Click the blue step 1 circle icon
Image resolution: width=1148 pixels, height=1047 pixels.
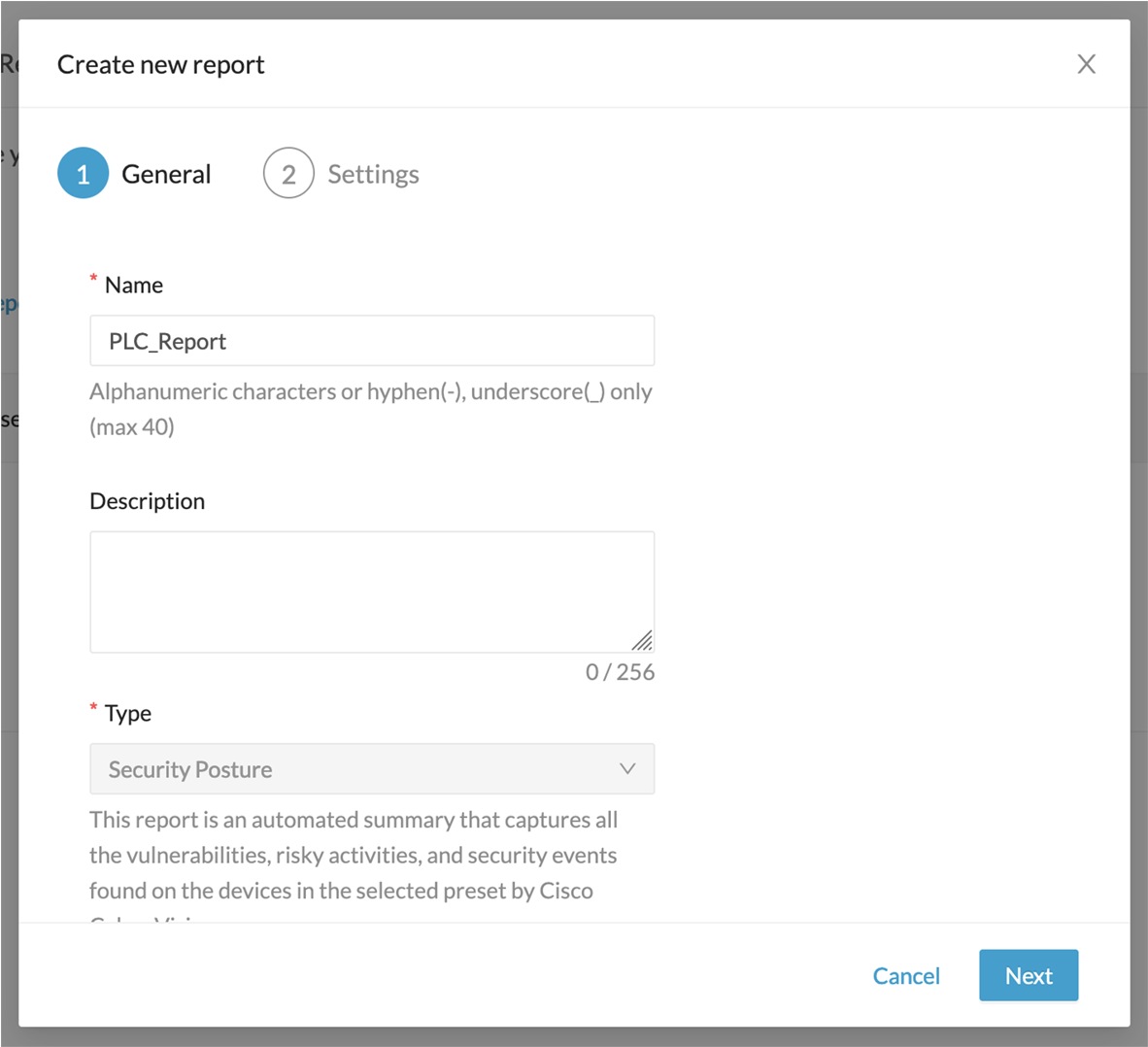coord(83,172)
